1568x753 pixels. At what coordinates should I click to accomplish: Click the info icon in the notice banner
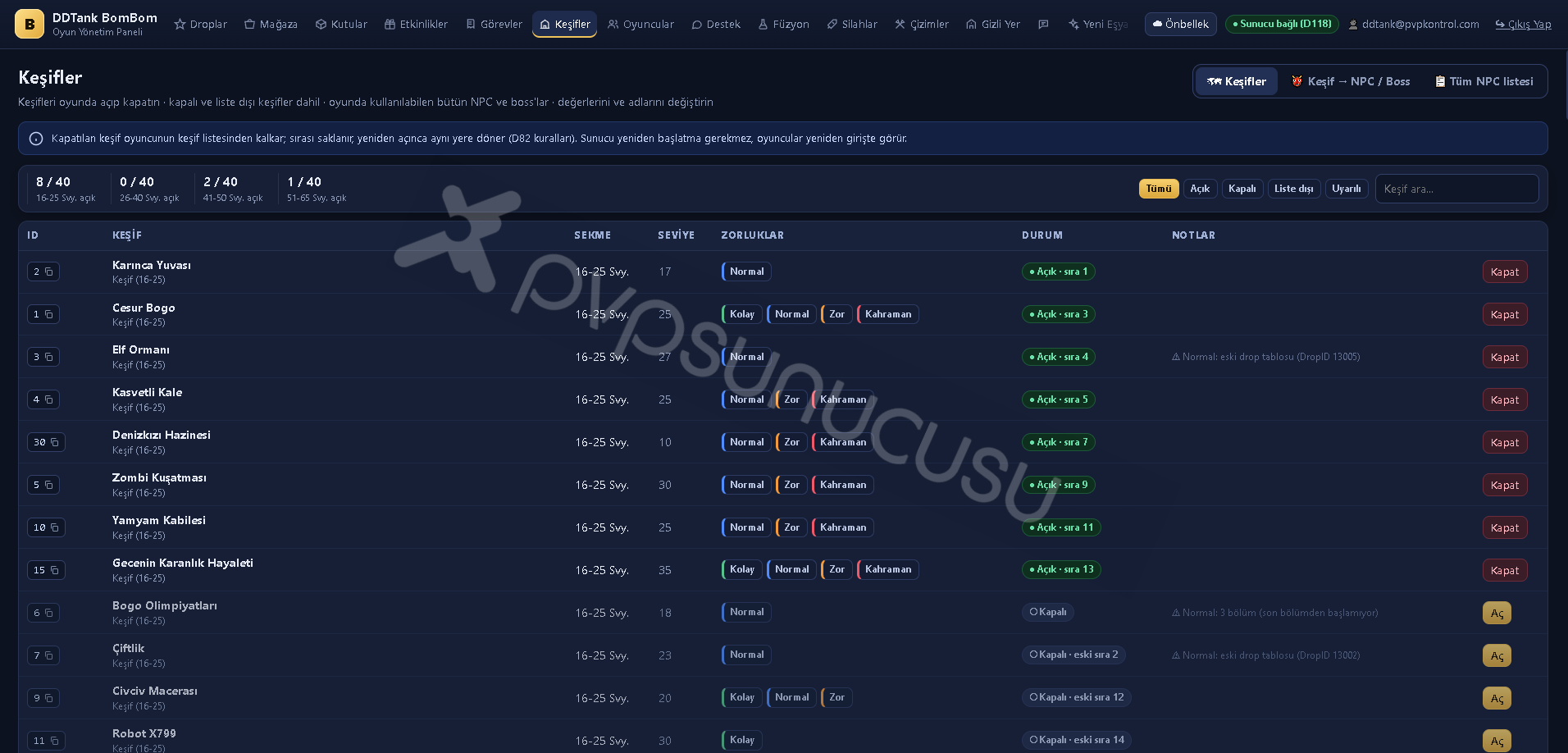(x=36, y=139)
